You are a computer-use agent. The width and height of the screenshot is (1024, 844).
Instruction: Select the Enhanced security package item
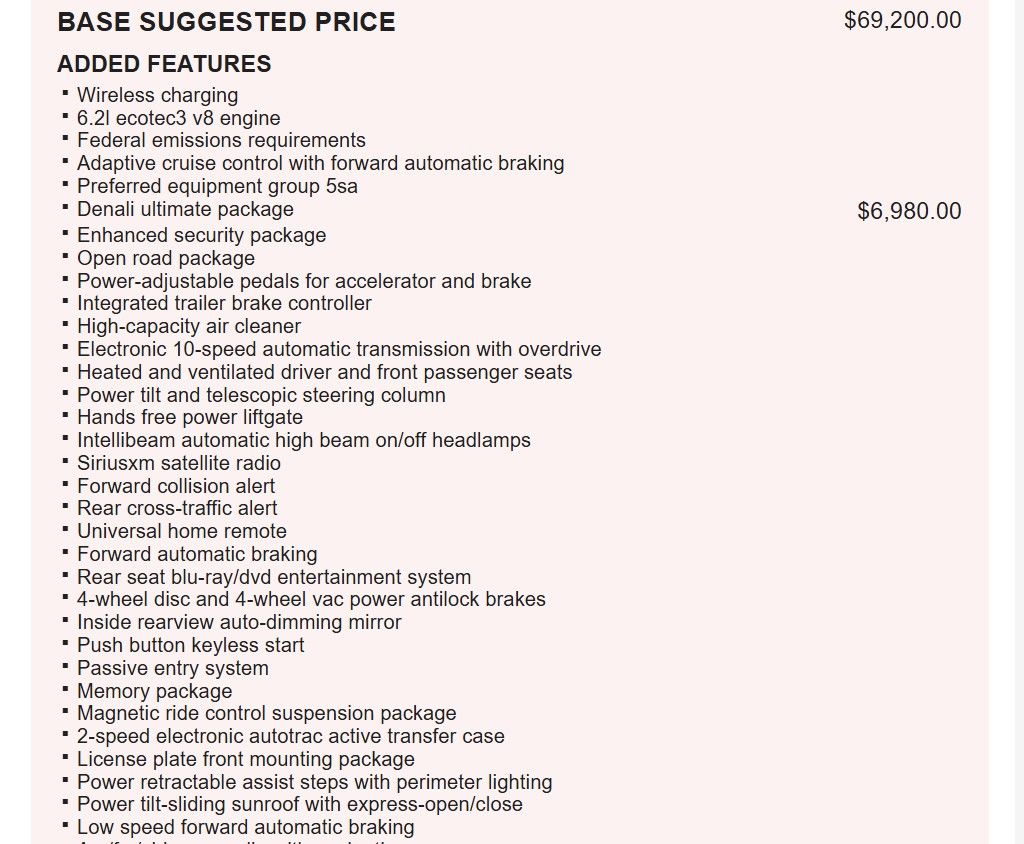click(x=202, y=235)
